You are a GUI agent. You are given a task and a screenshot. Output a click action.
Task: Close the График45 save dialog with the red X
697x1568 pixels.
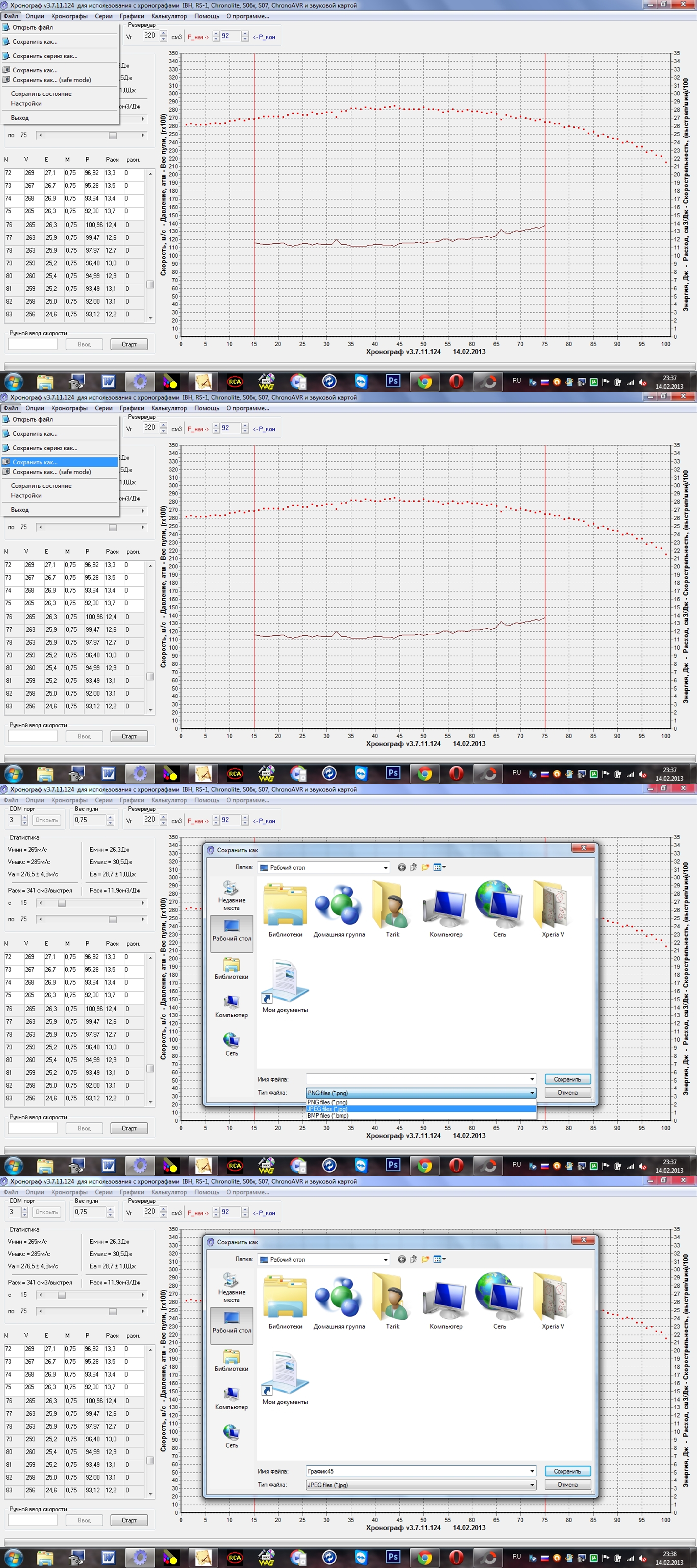click(583, 1240)
